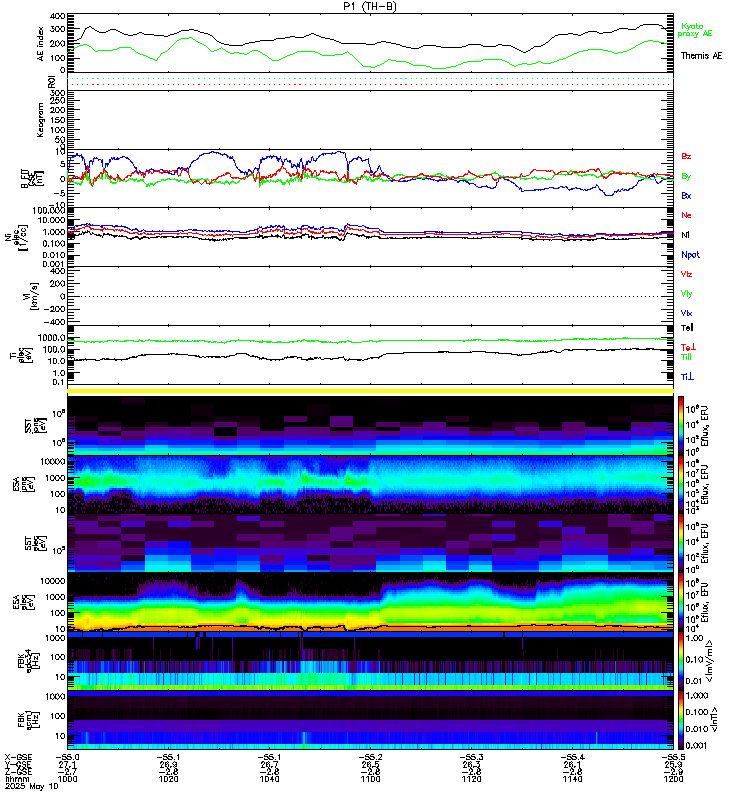
Task: Click the mV/m electric field color bar
Action: pos(681,661)
